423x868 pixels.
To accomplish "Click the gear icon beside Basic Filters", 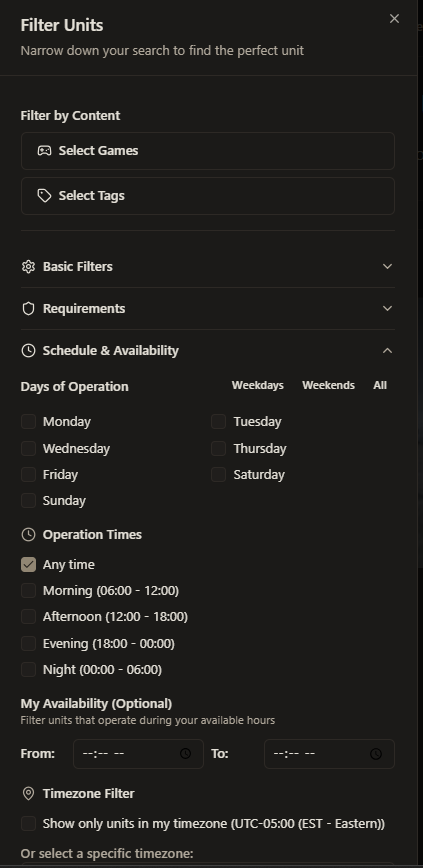I will click(x=28, y=267).
